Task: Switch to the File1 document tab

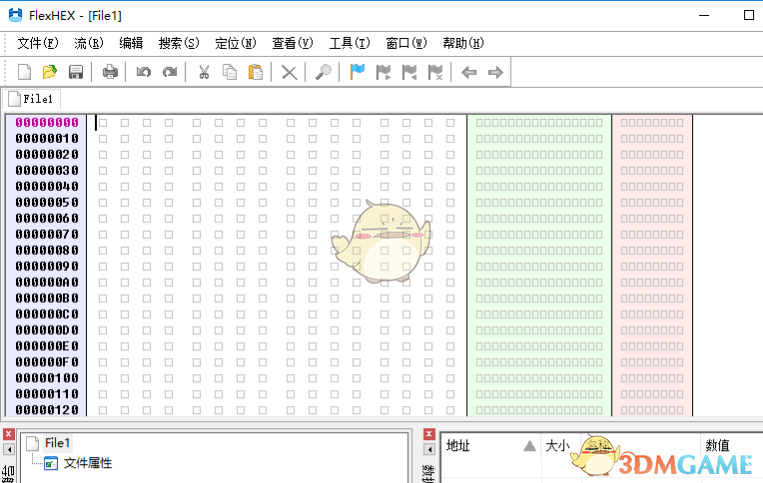Action: 31,99
